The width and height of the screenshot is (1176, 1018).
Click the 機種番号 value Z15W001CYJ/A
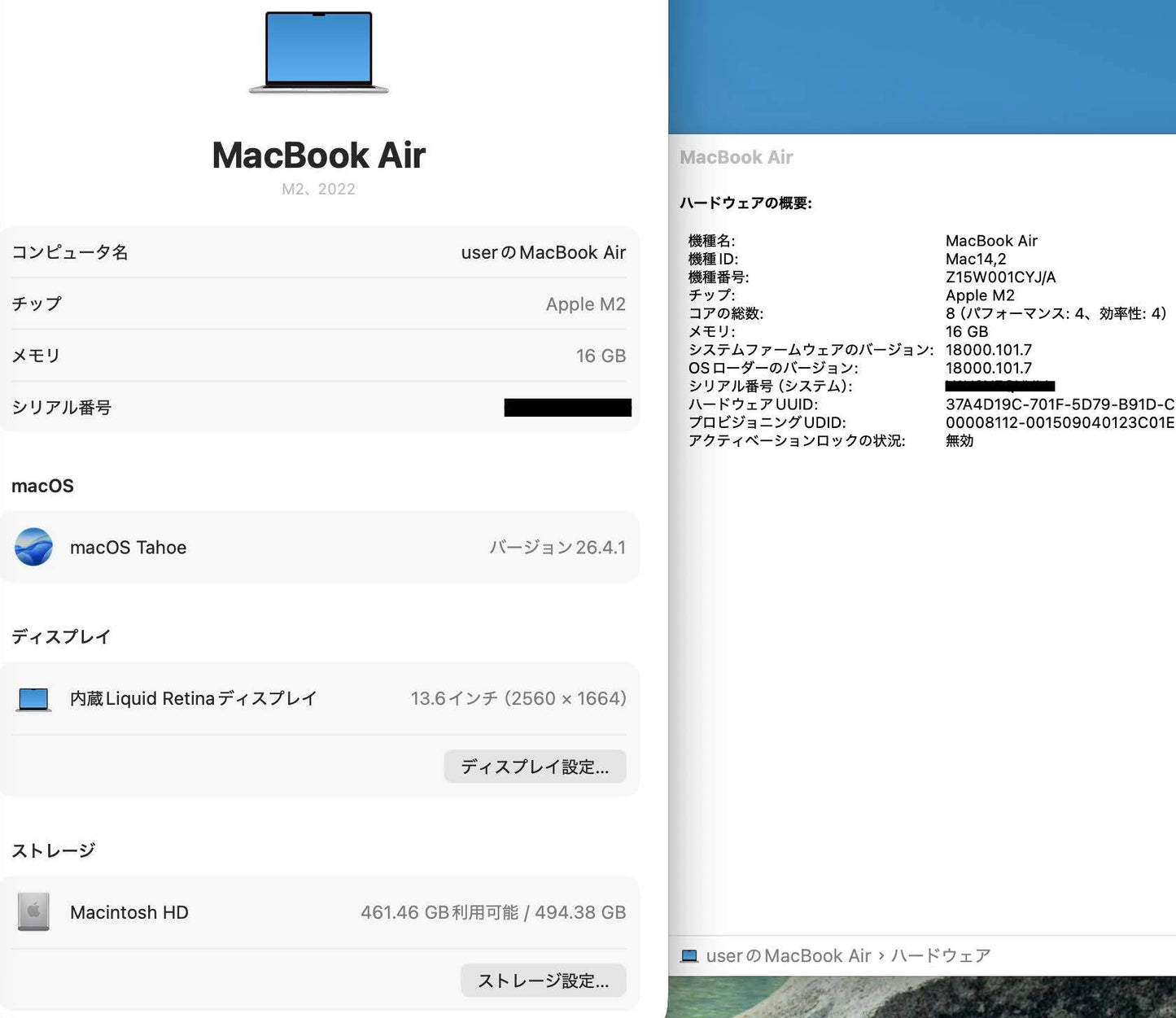(1000, 277)
